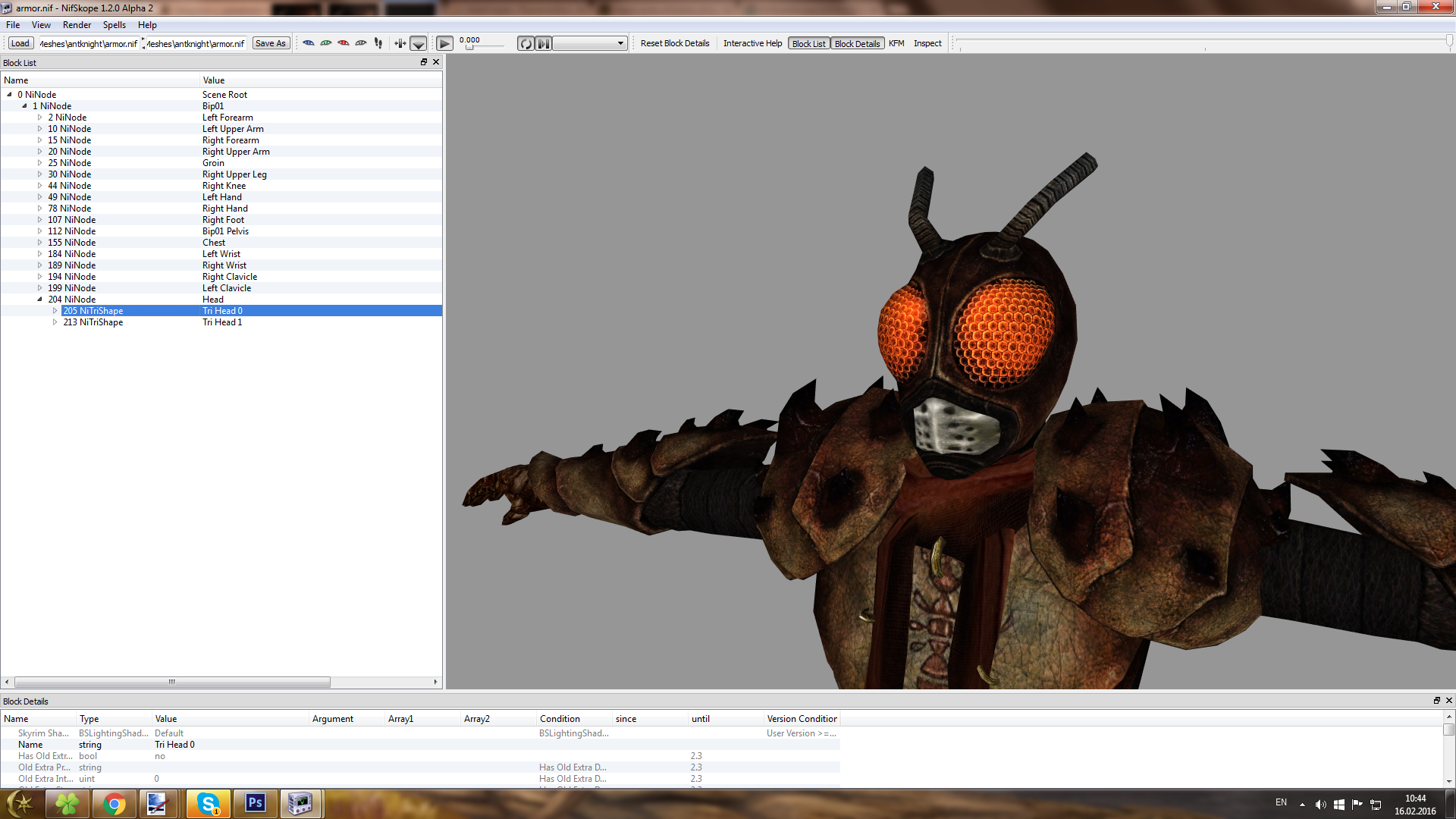This screenshot has width=1456, height=819.
Task: Open Google Chrome from the taskbar
Action: pyautogui.click(x=115, y=804)
